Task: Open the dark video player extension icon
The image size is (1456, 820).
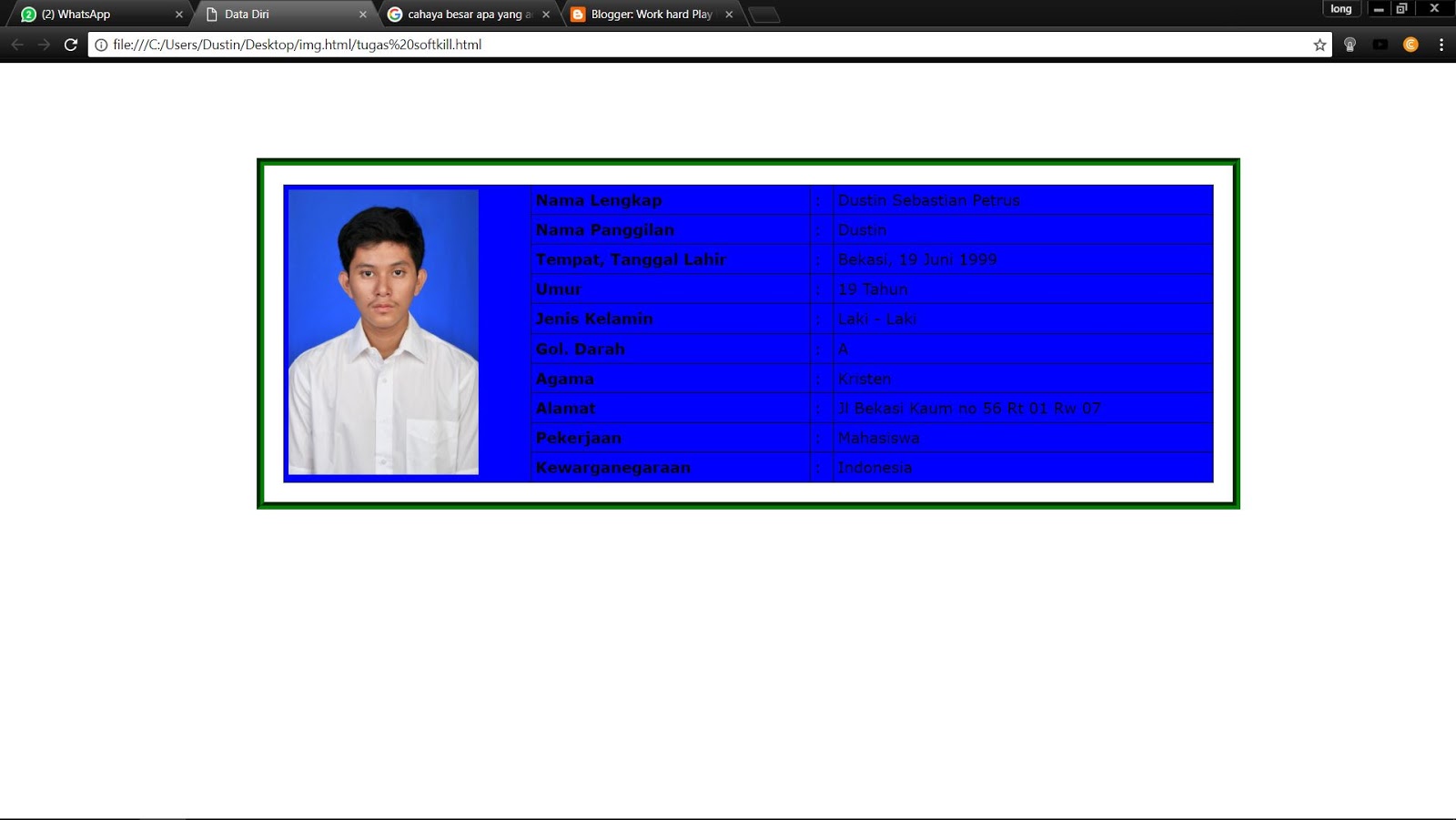Action: pos(1381,44)
